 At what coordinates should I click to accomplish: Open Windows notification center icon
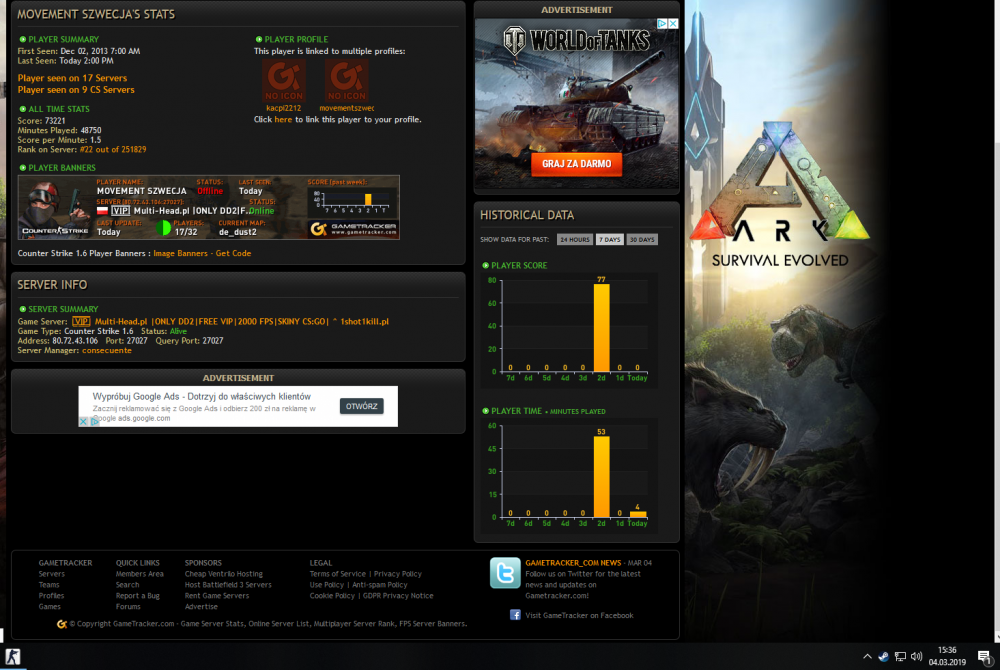point(984,656)
